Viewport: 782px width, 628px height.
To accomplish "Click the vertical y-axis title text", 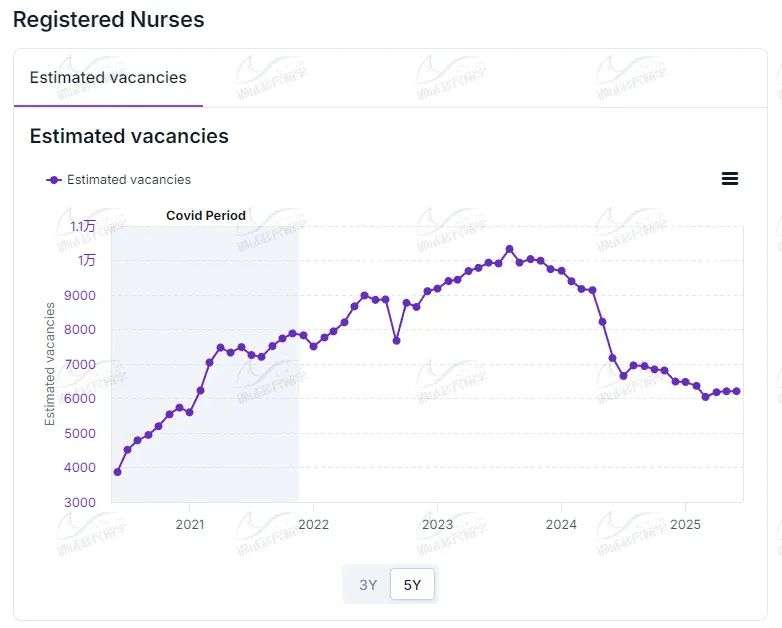I will [51, 363].
